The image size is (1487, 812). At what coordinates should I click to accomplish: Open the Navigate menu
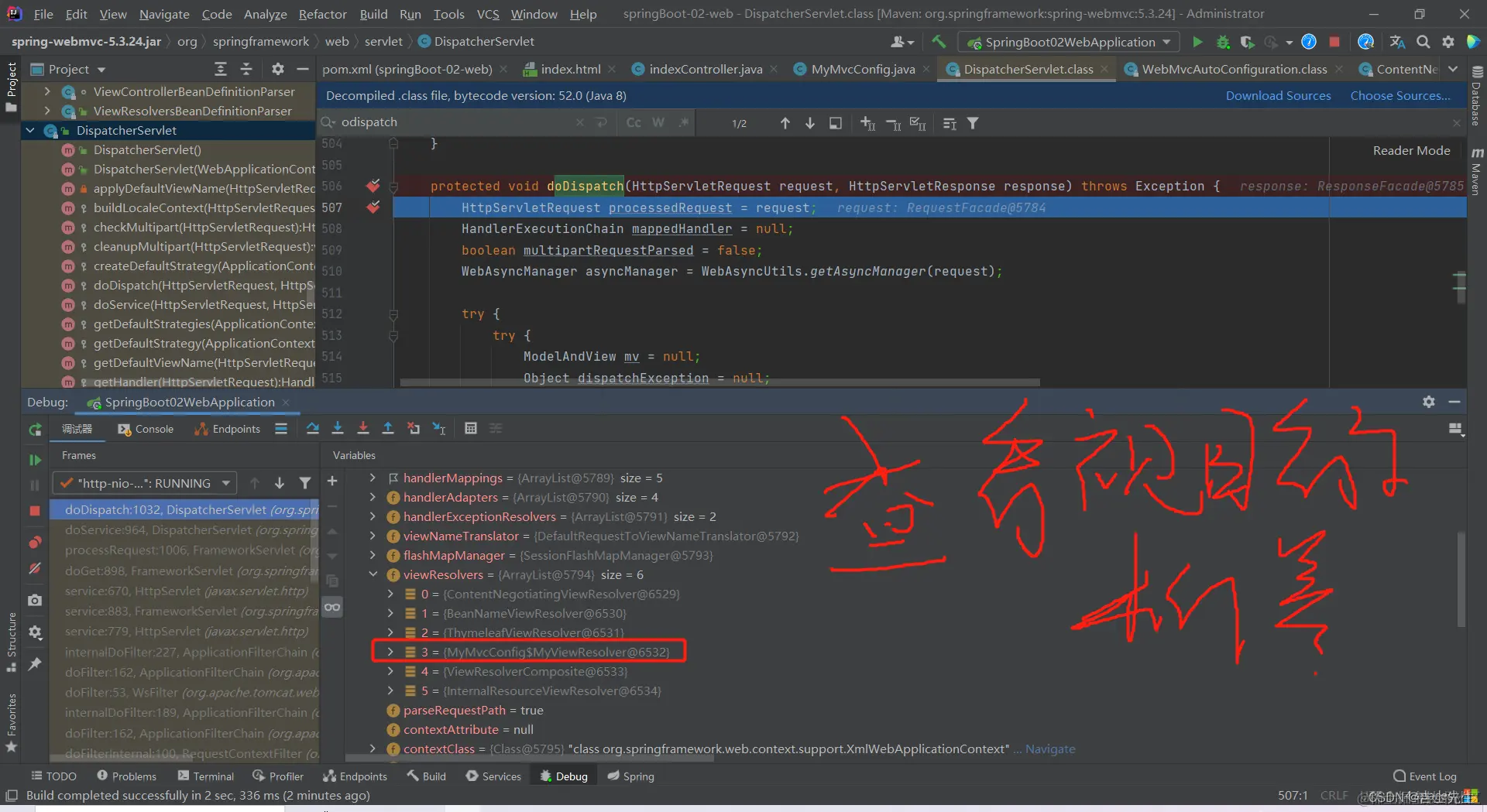pyautogui.click(x=164, y=14)
